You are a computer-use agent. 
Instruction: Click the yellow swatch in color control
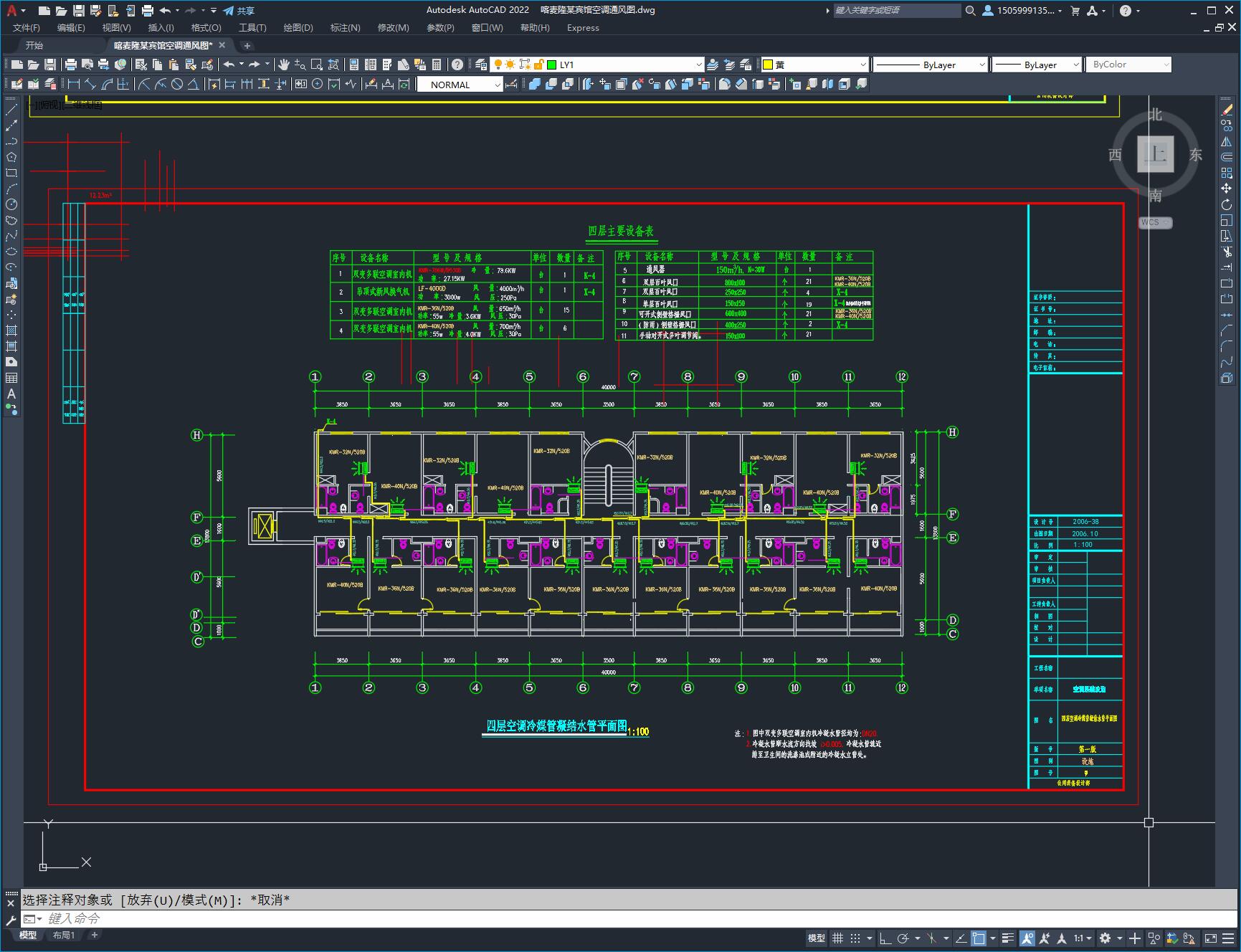point(768,65)
